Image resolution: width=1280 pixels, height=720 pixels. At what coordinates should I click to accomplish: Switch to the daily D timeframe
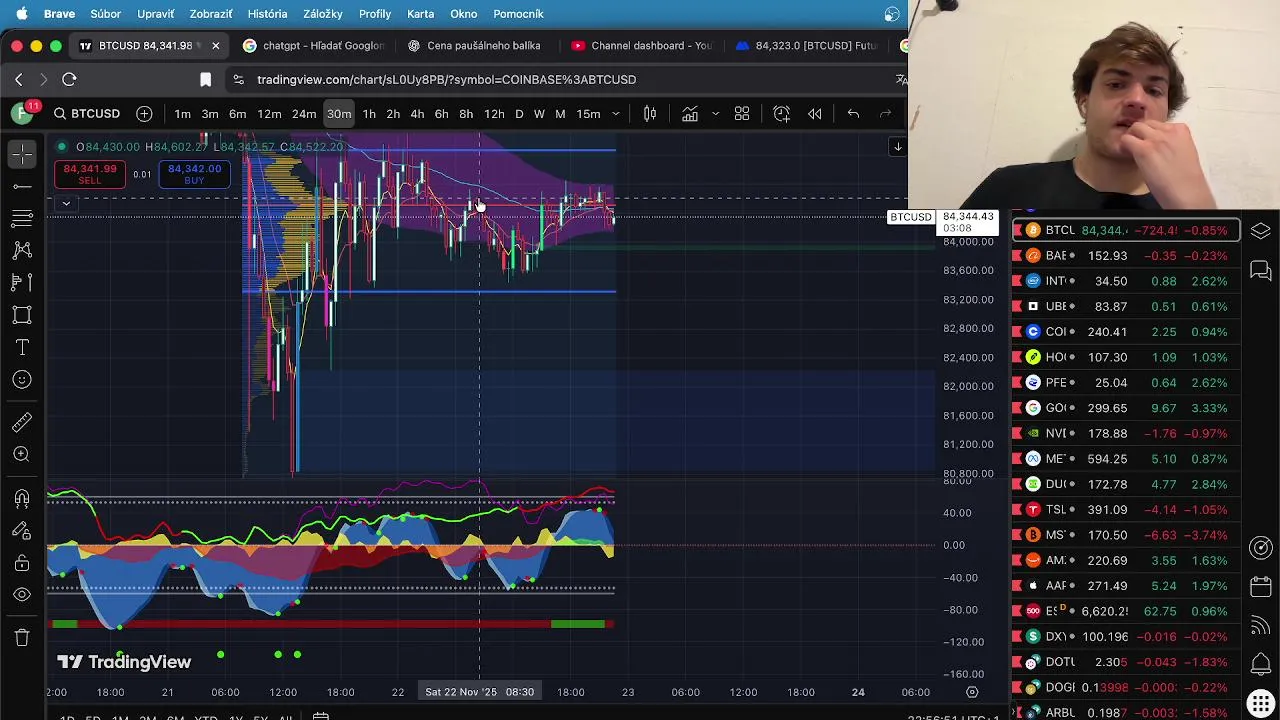click(x=519, y=114)
